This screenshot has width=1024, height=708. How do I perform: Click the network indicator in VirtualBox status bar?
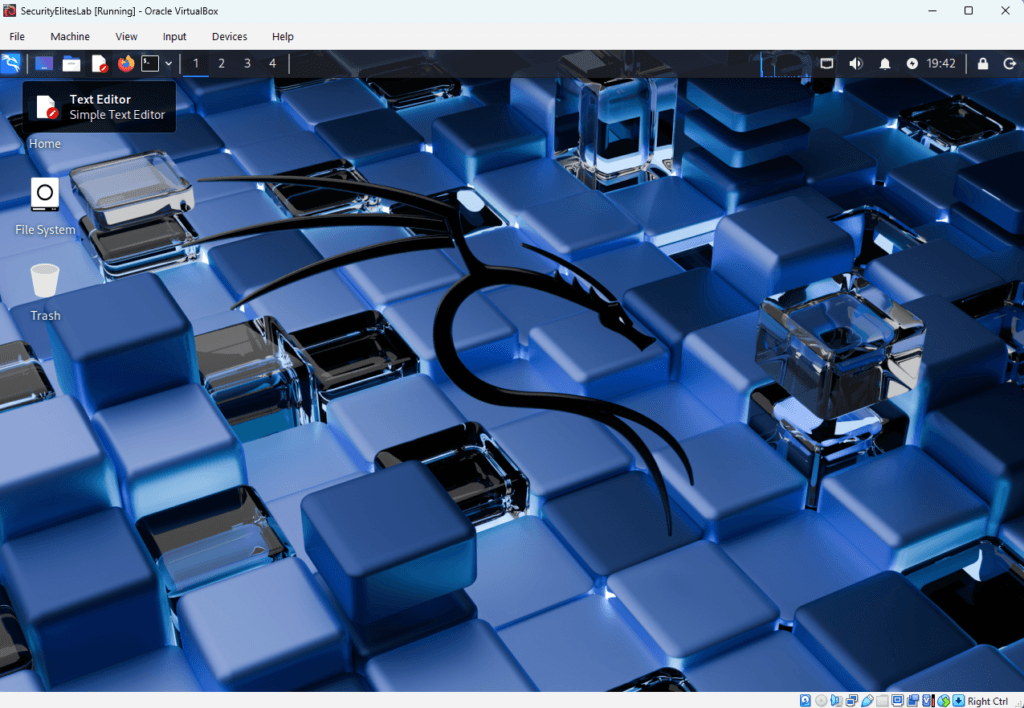[852, 700]
